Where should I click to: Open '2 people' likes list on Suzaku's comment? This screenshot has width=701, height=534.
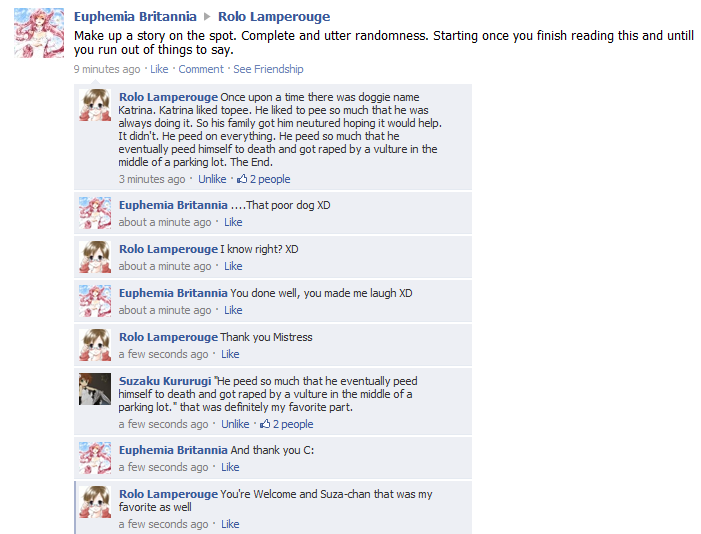coord(293,424)
